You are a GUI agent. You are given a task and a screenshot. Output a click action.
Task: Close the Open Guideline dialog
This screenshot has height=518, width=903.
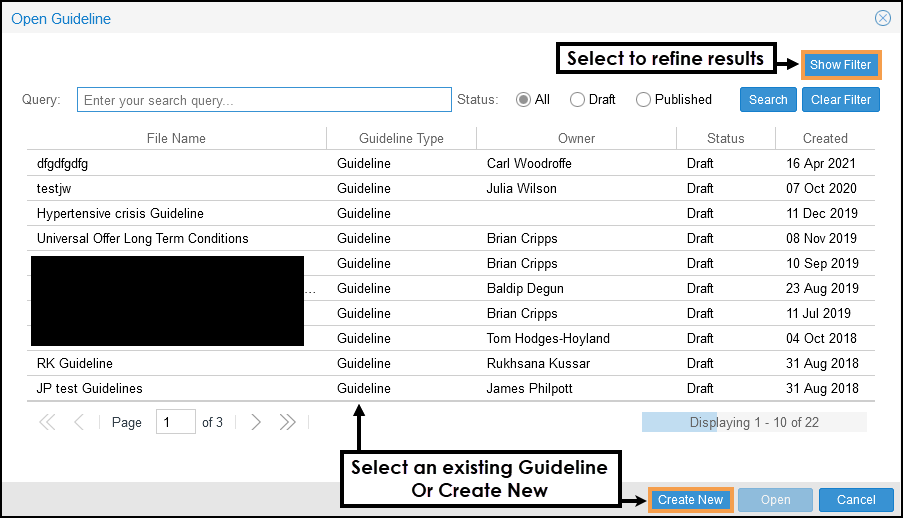pyautogui.click(x=882, y=18)
